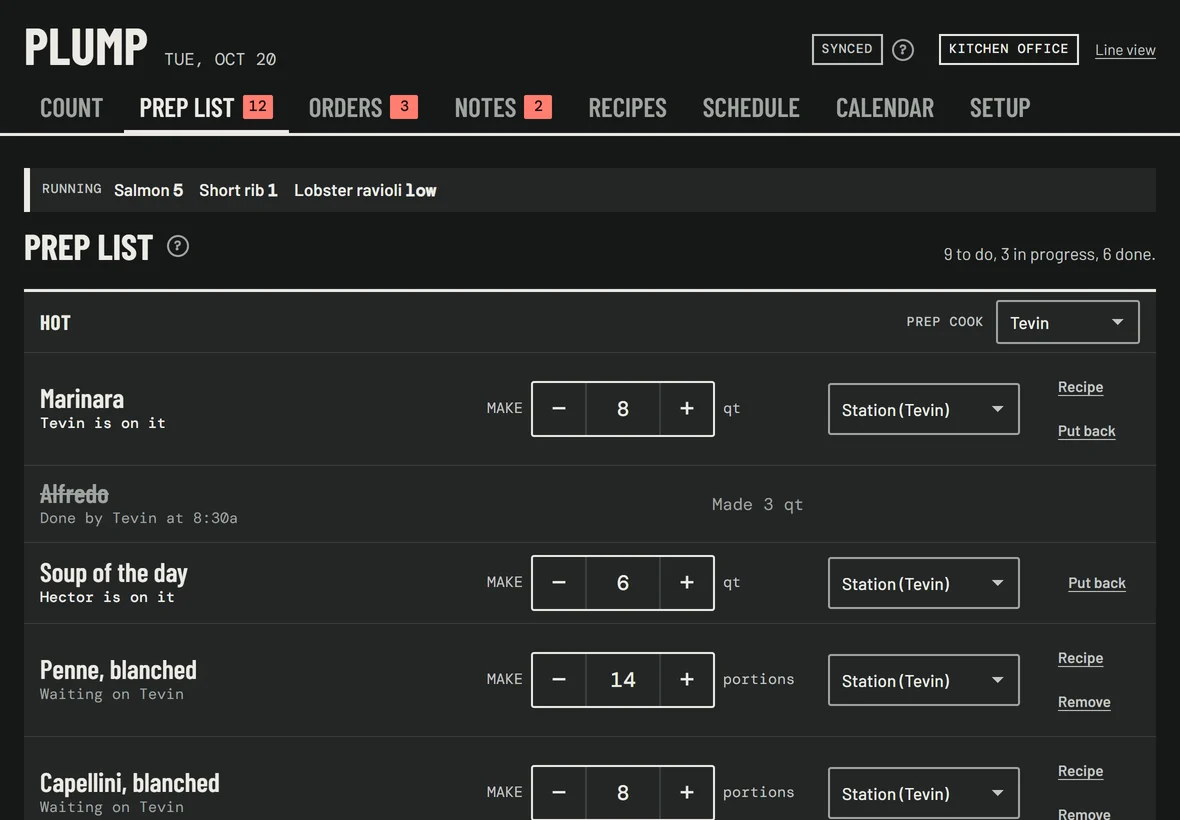Open the Calendar tab

point(885,108)
